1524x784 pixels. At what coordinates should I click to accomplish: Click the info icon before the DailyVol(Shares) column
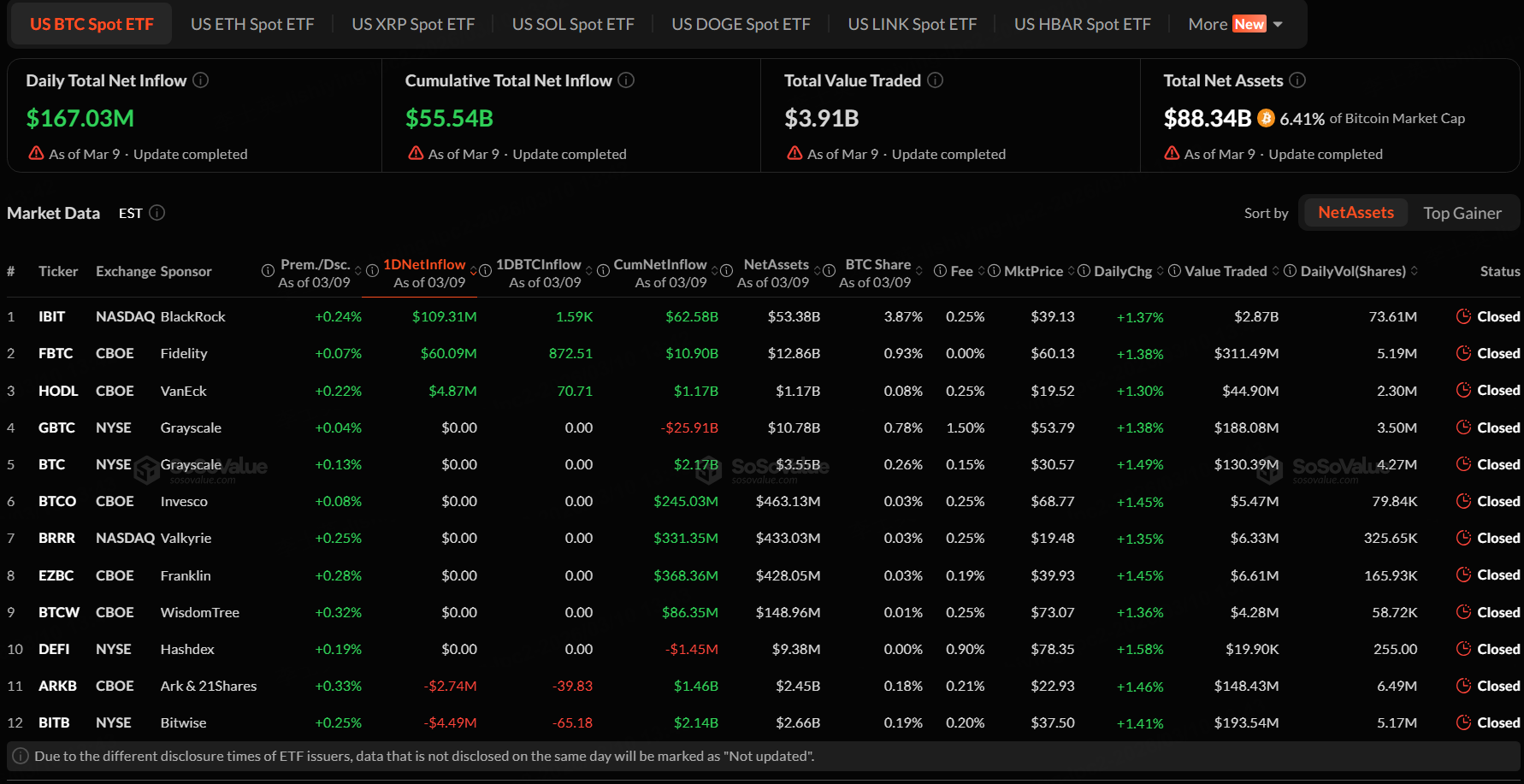pyautogui.click(x=1290, y=271)
